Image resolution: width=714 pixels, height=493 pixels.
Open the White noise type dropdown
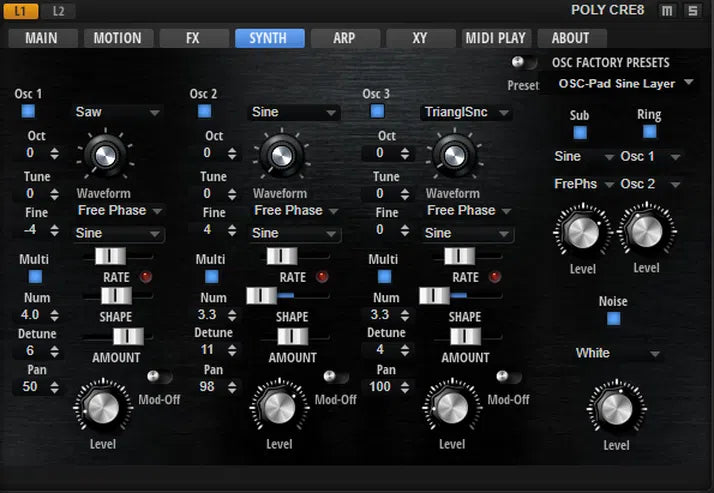point(619,353)
